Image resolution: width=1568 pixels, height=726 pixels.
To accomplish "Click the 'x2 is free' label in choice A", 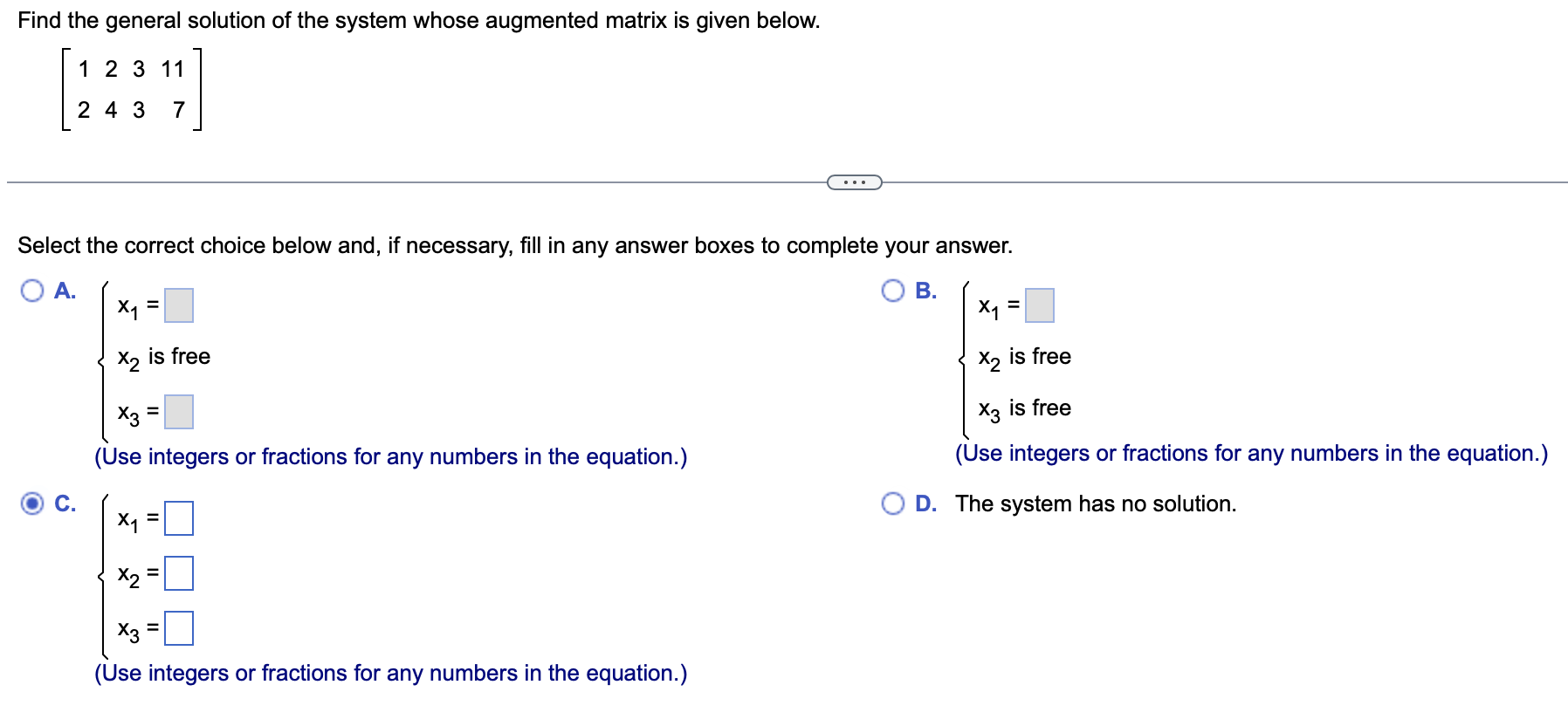I will pyautogui.click(x=162, y=356).
